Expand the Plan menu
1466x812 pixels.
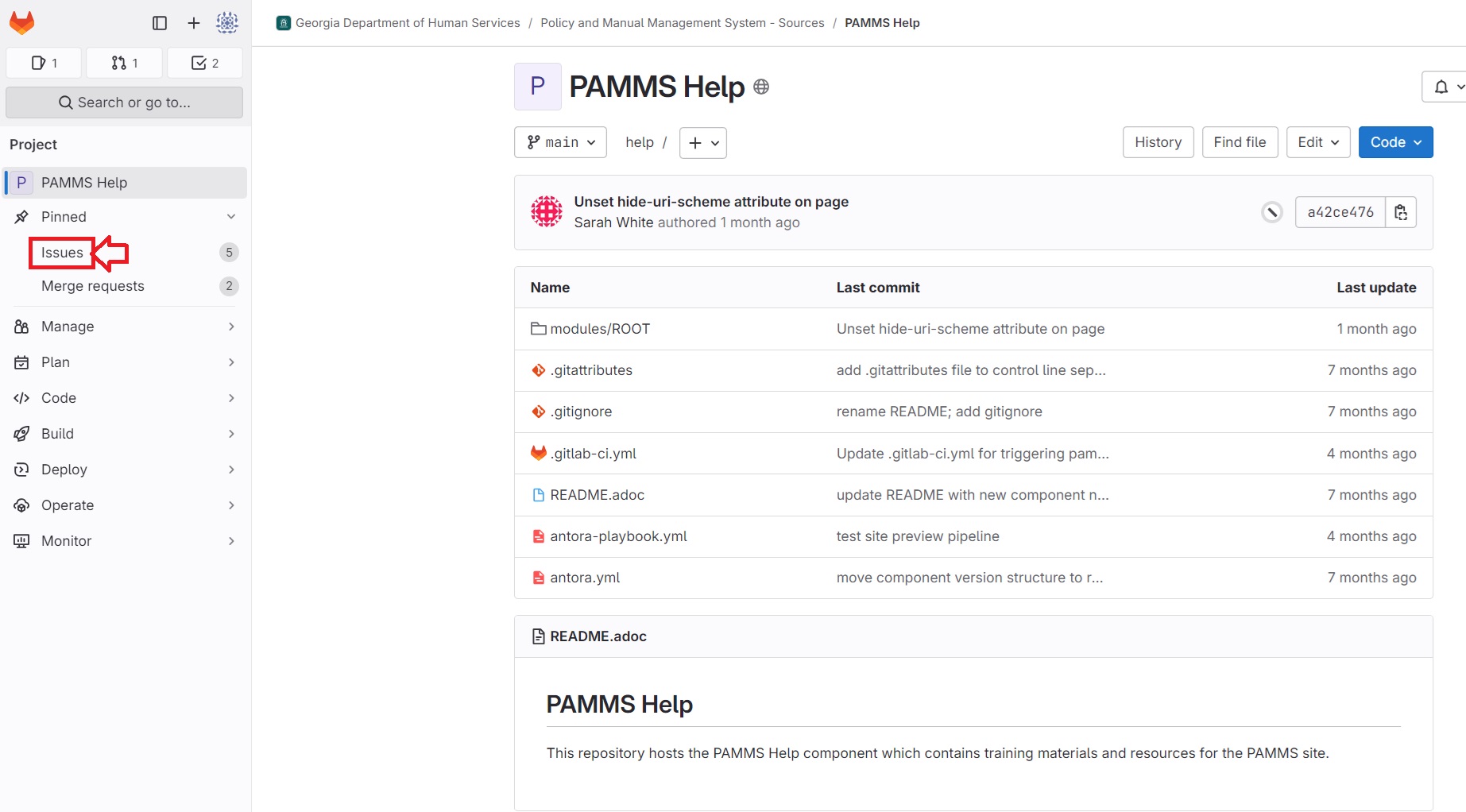pos(126,362)
